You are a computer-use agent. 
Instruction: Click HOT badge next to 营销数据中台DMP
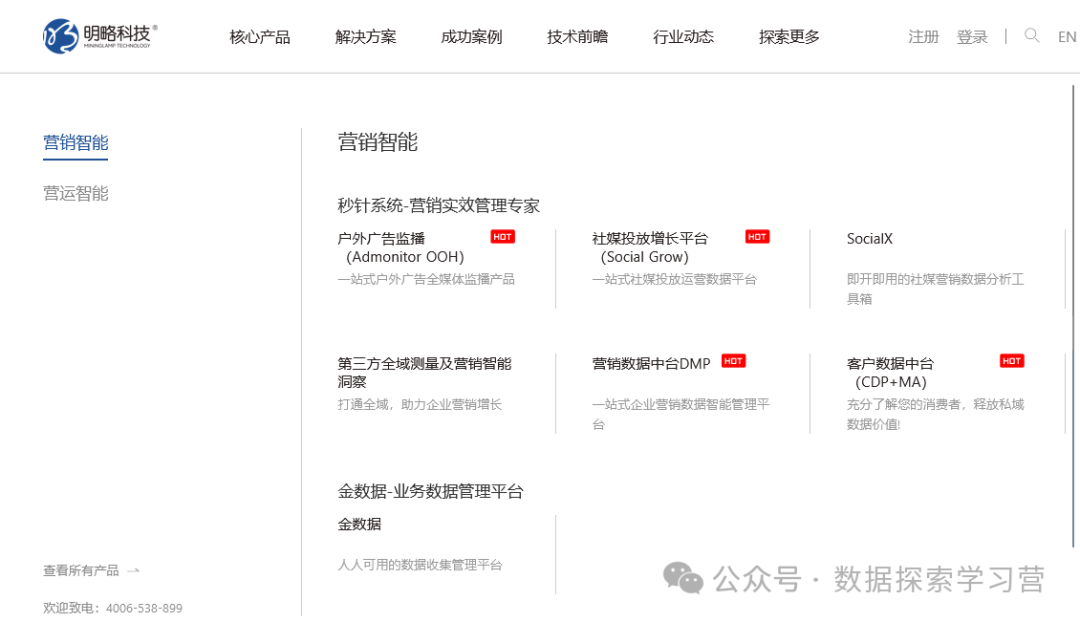(733, 361)
